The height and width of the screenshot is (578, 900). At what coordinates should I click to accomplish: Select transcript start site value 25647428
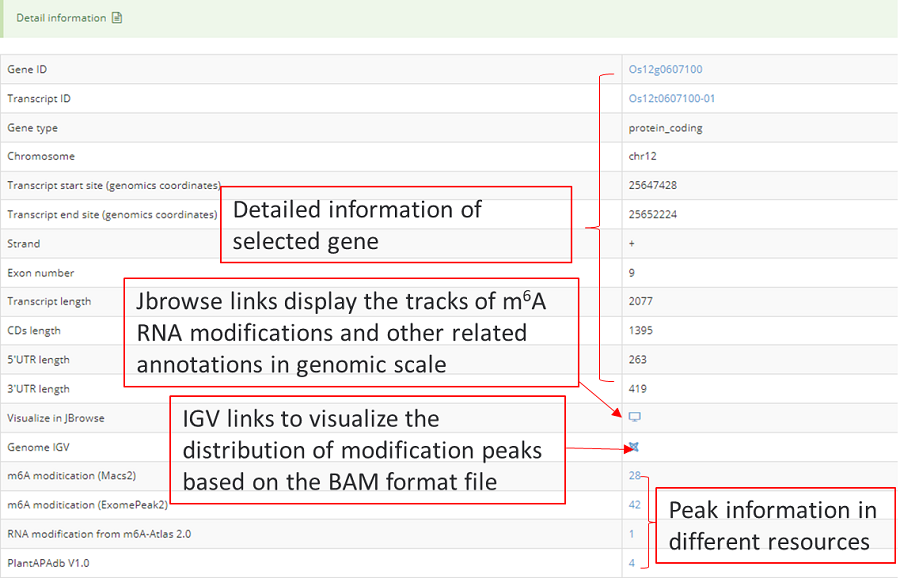point(653,186)
